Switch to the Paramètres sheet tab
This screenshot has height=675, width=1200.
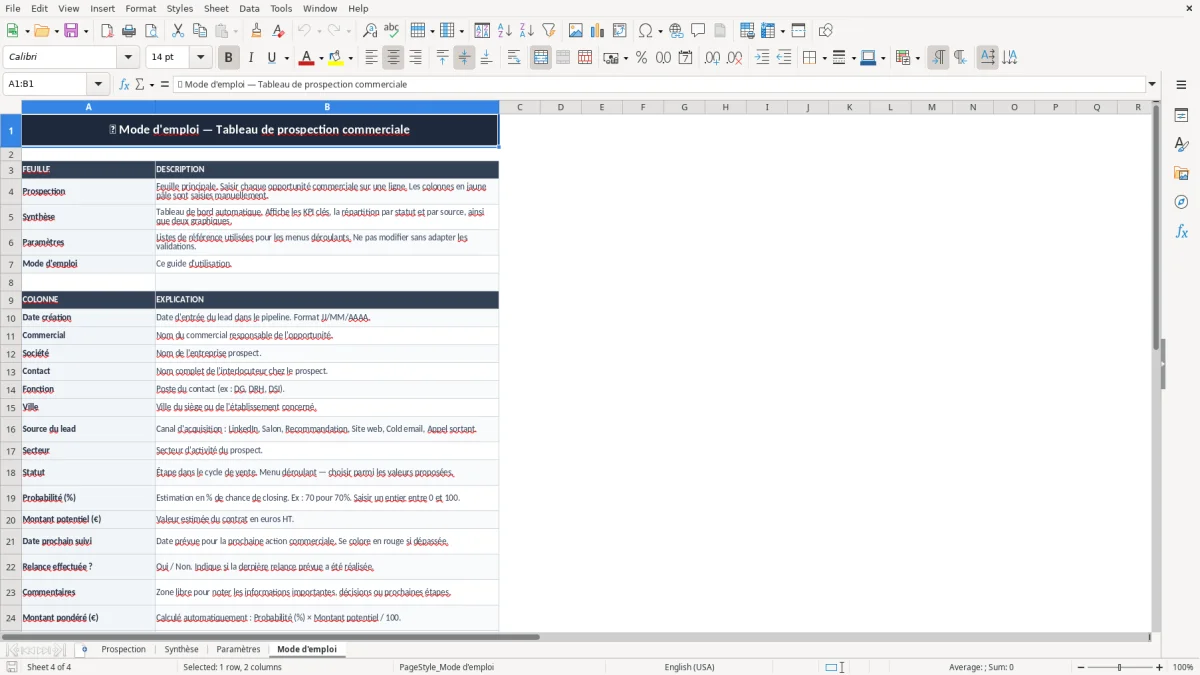pyautogui.click(x=238, y=649)
